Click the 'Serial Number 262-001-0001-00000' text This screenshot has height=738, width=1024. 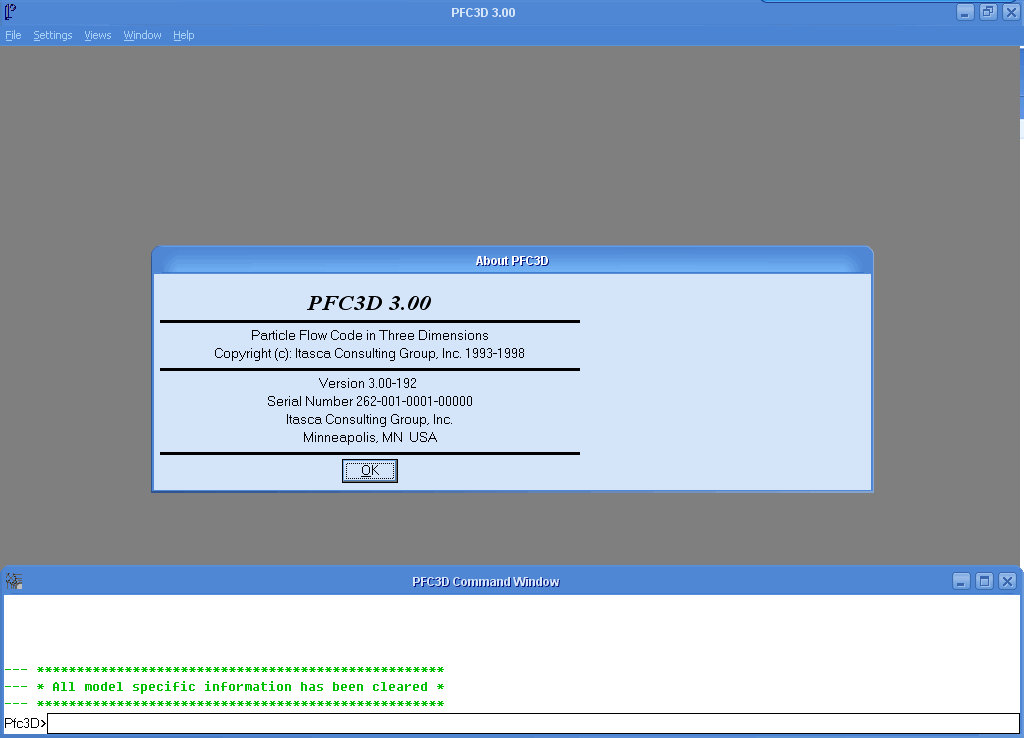[x=370, y=402]
